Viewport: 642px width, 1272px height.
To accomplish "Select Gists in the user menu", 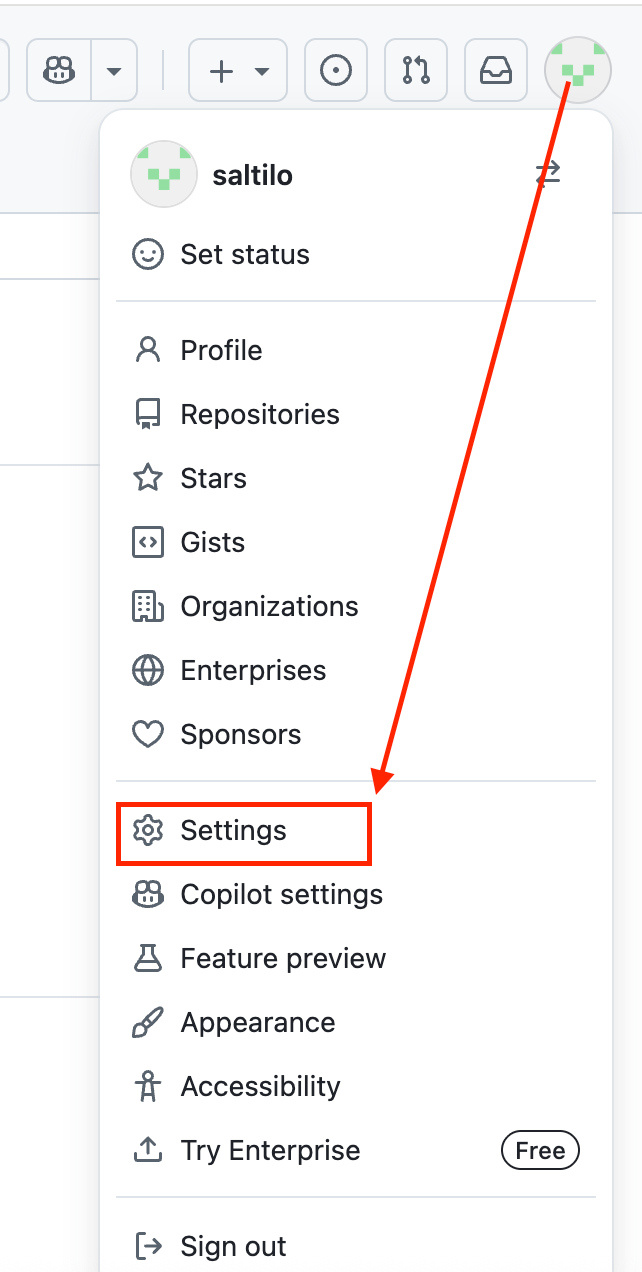I will [x=212, y=542].
